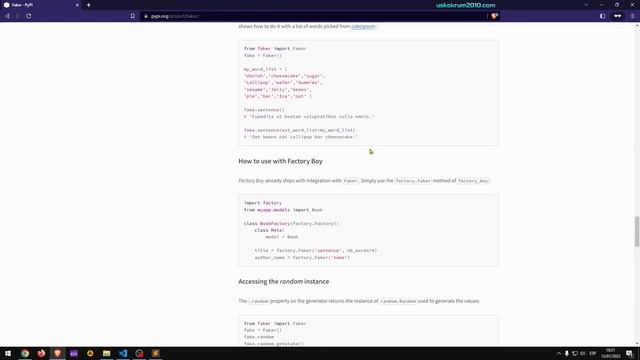Click the inline factory_boy code text
This screenshot has height=360, width=640.
click(473, 181)
